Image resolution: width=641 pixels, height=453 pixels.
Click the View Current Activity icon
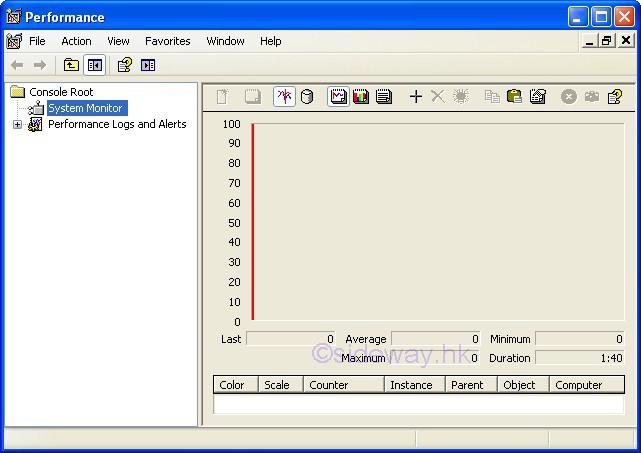284,97
